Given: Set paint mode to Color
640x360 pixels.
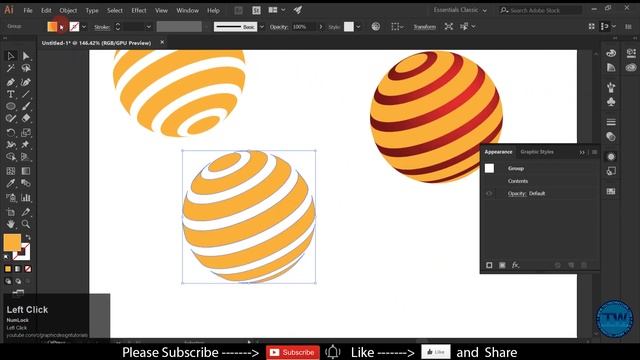Looking at the screenshot, I should 8,269.
